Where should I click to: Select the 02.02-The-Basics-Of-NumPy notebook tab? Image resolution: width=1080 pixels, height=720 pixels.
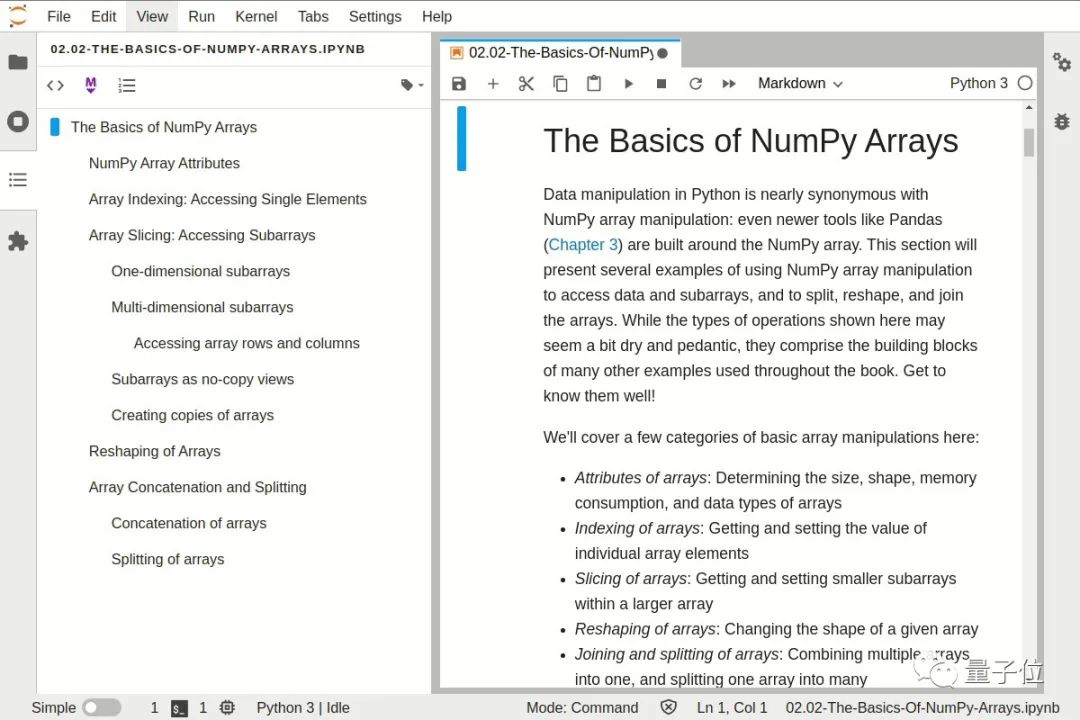(560, 53)
